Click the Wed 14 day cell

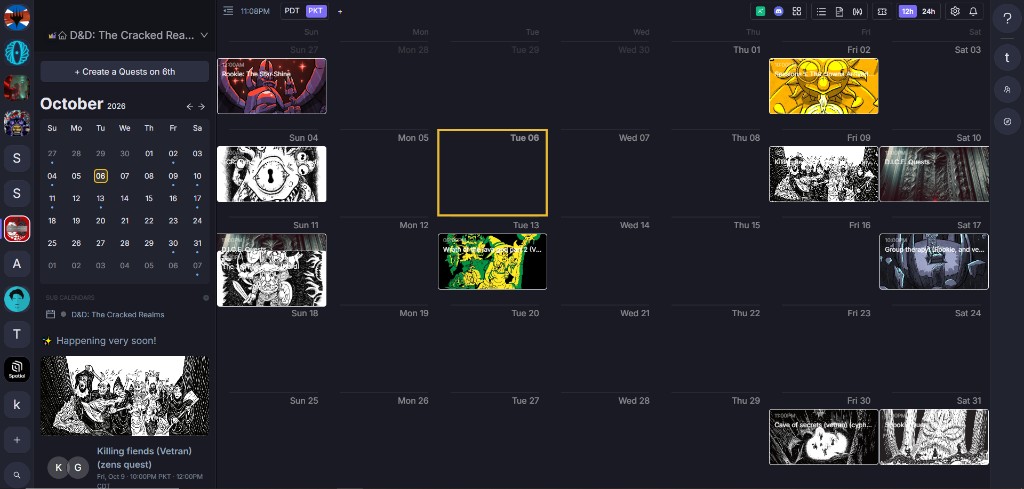point(605,260)
